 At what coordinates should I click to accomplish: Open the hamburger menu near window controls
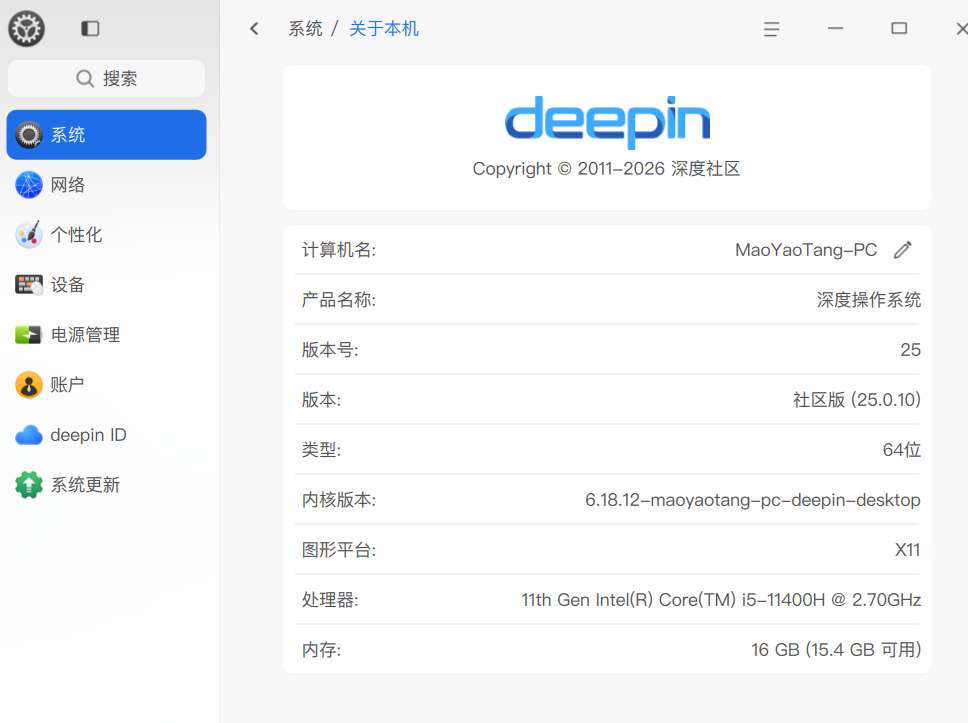771,29
